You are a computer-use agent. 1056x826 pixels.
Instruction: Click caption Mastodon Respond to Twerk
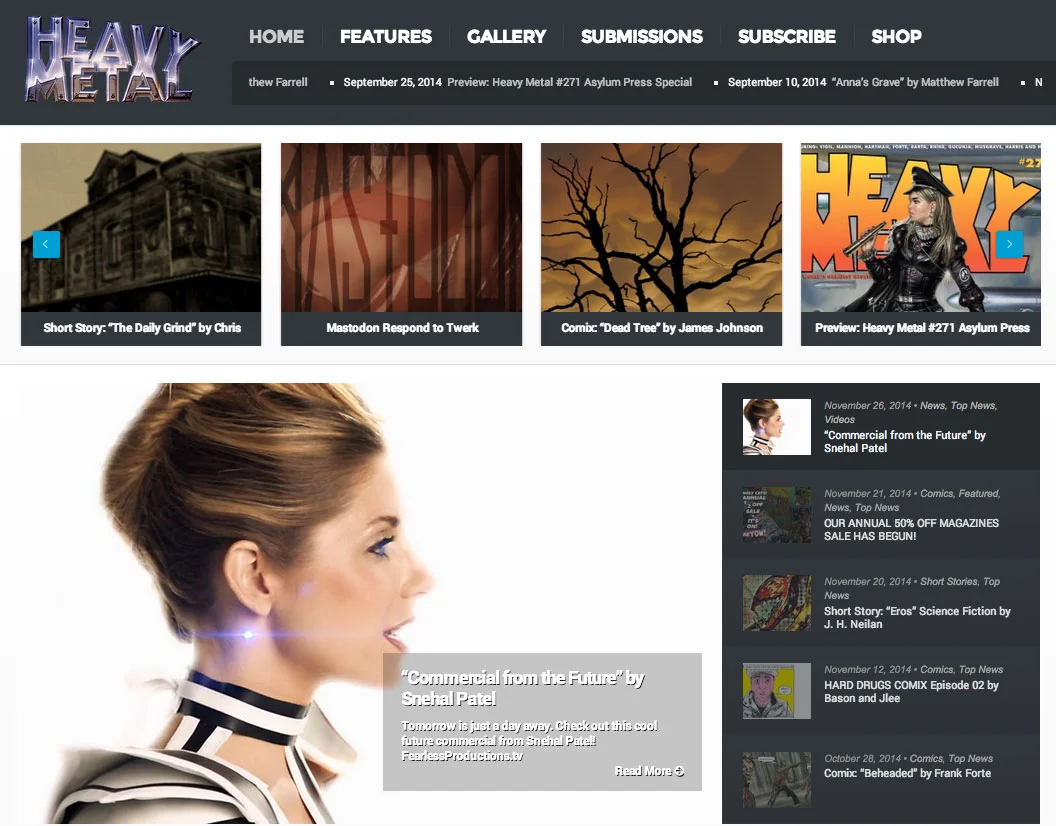click(403, 328)
